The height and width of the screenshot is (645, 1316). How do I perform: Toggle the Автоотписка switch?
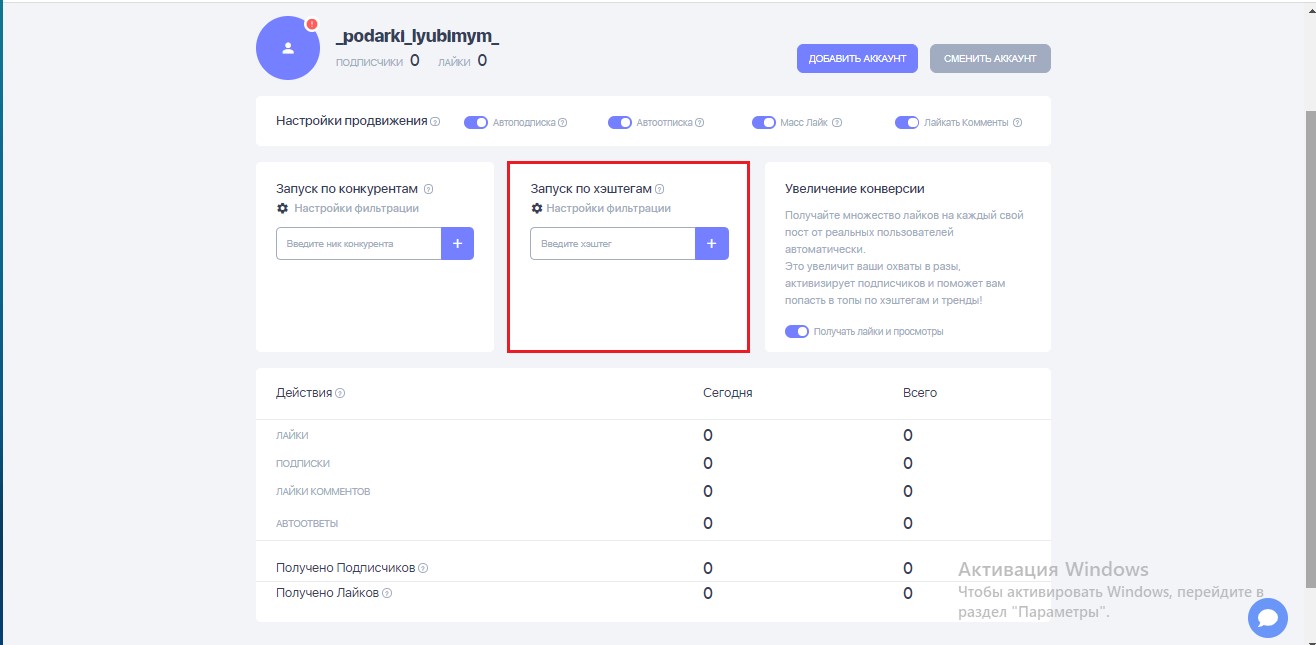[x=620, y=123]
